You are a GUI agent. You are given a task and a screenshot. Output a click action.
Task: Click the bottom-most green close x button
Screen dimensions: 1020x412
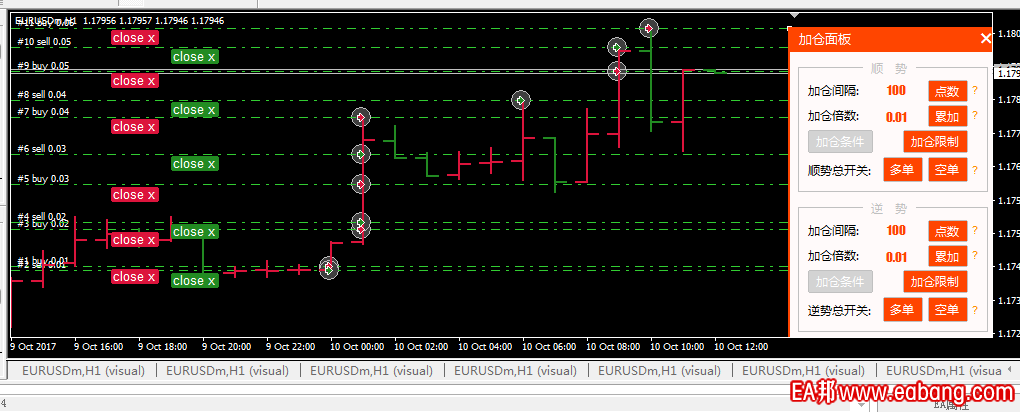[x=195, y=281]
